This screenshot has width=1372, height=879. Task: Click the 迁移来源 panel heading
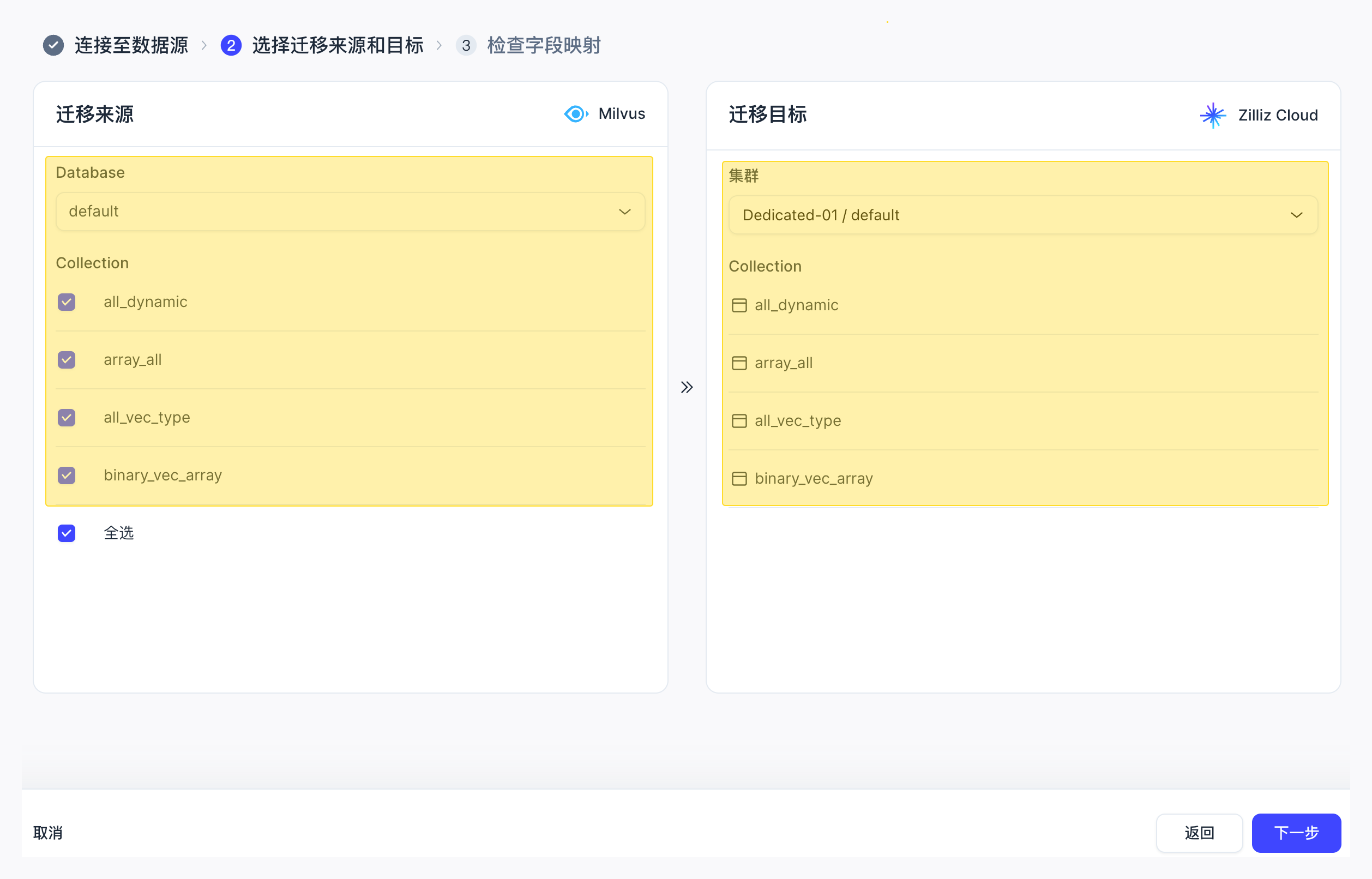click(95, 114)
